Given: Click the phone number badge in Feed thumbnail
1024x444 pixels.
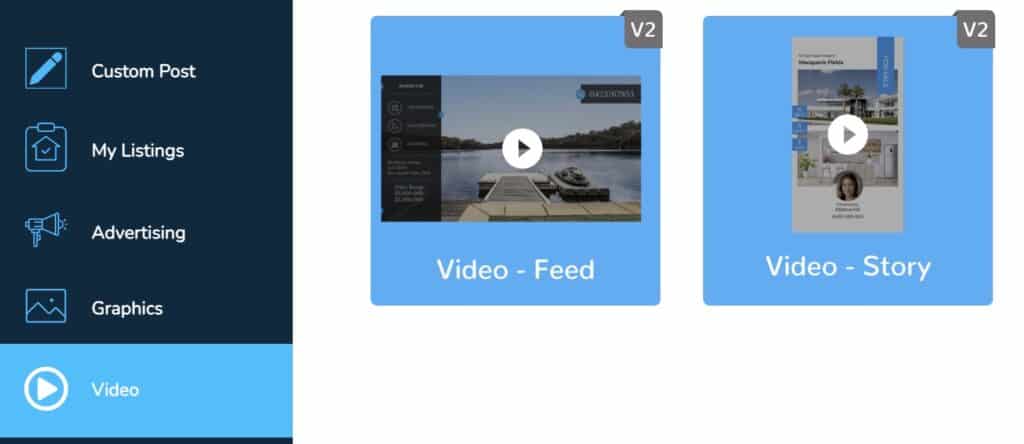Looking at the screenshot, I should tap(611, 94).
